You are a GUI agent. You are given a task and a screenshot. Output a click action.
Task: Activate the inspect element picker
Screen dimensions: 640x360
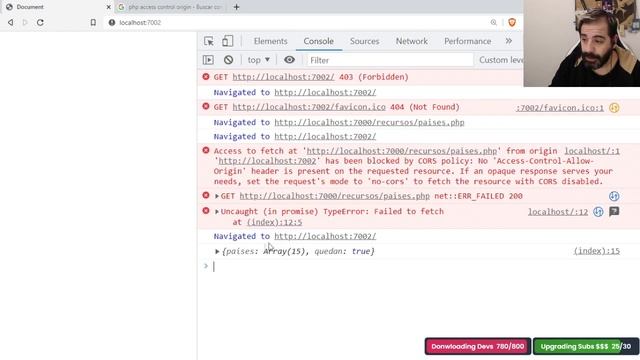209,41
